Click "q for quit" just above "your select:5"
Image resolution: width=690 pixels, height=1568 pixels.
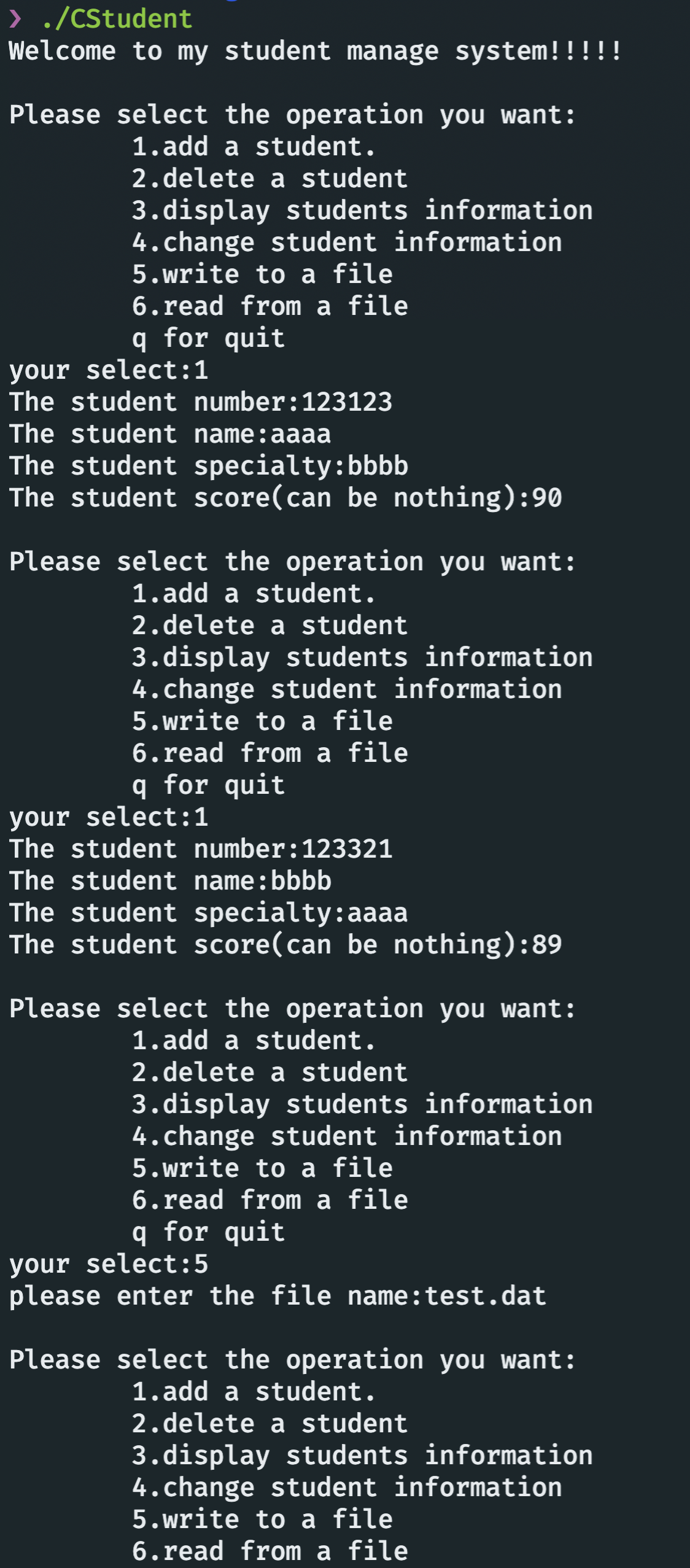[x=208, y=1232]
